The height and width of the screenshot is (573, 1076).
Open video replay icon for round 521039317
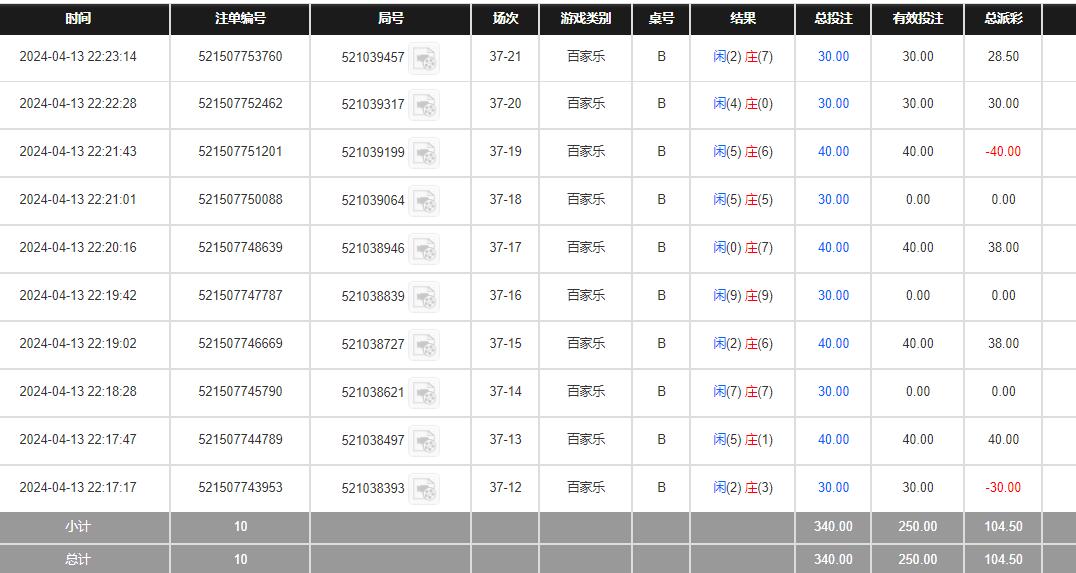(424, 105)
